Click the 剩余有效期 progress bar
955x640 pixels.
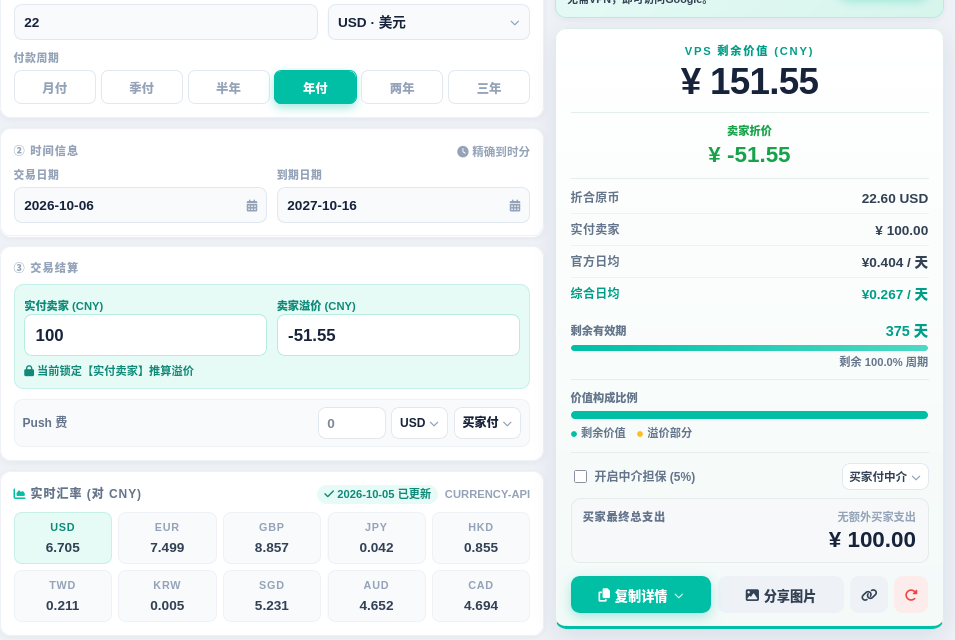pos(749,348)
